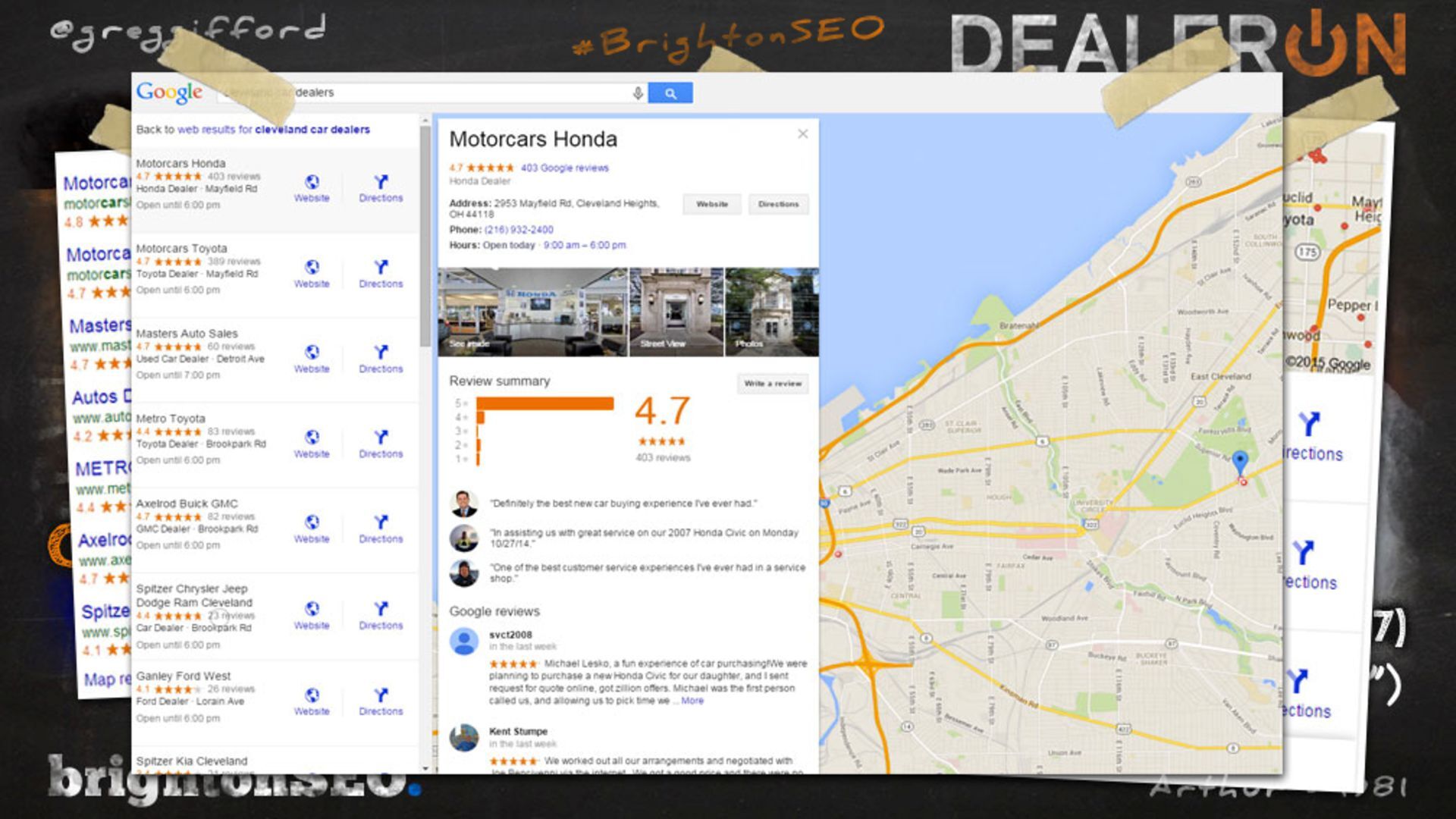This screenshot has height=819, width=1456.
Task: Open web results for cleveland car dealers link
Action: (x=274, y=130)
